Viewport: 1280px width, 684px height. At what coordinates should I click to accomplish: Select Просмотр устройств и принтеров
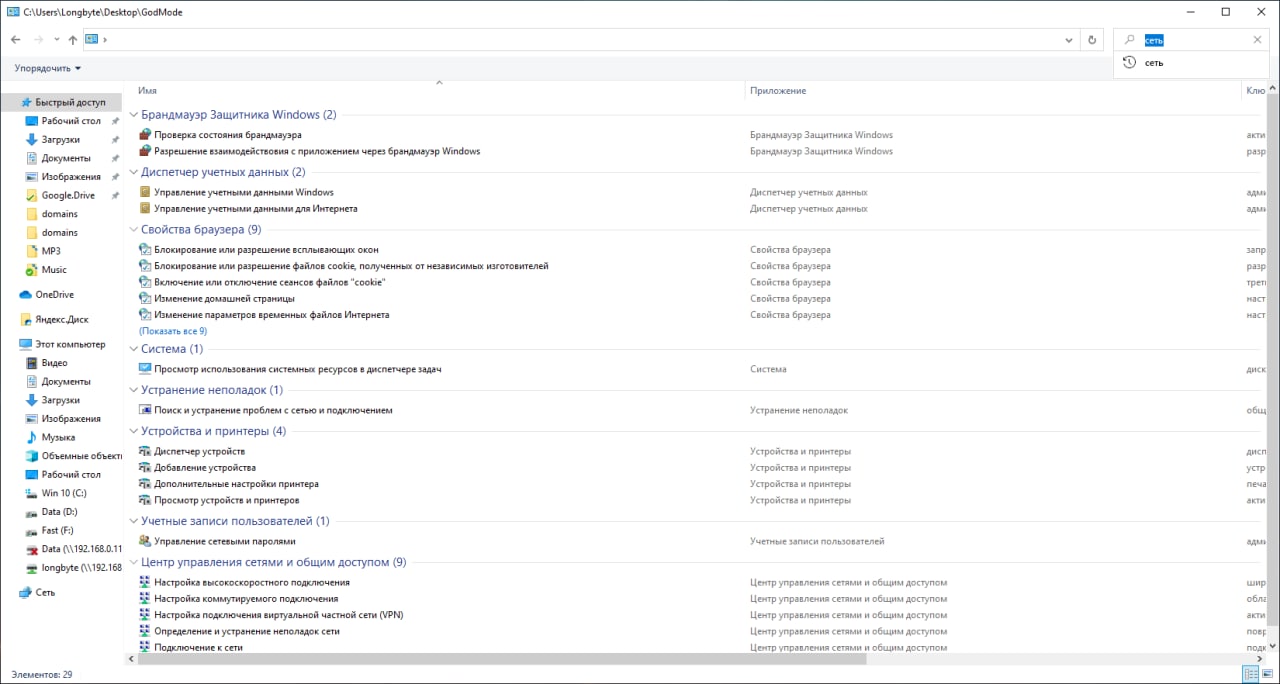226,500
